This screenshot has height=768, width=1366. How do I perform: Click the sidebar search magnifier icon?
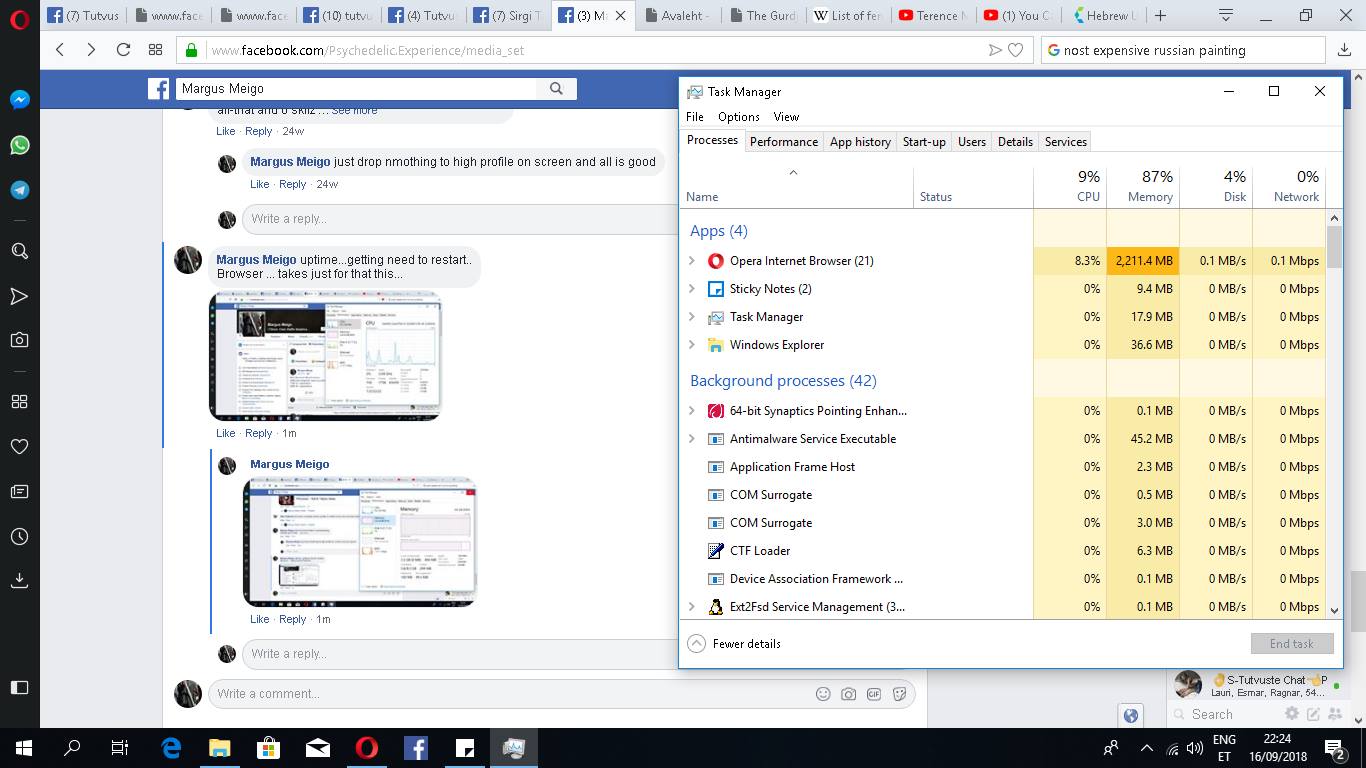coord(19,251)
